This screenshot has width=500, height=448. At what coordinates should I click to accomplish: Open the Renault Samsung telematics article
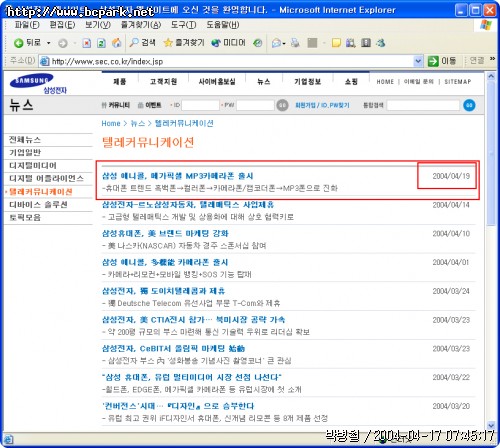(188, 204)
